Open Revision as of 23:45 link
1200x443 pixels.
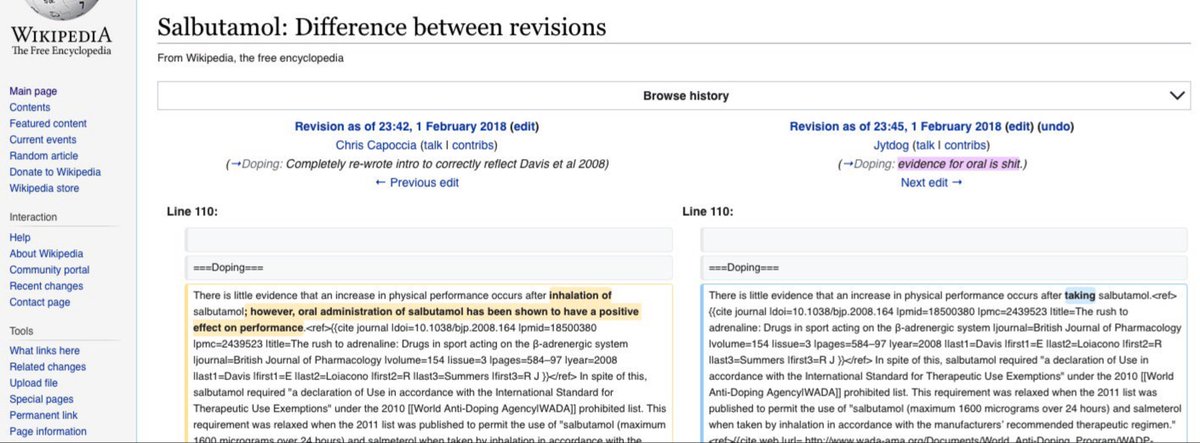pyautogui.click(x=895, y=127)
